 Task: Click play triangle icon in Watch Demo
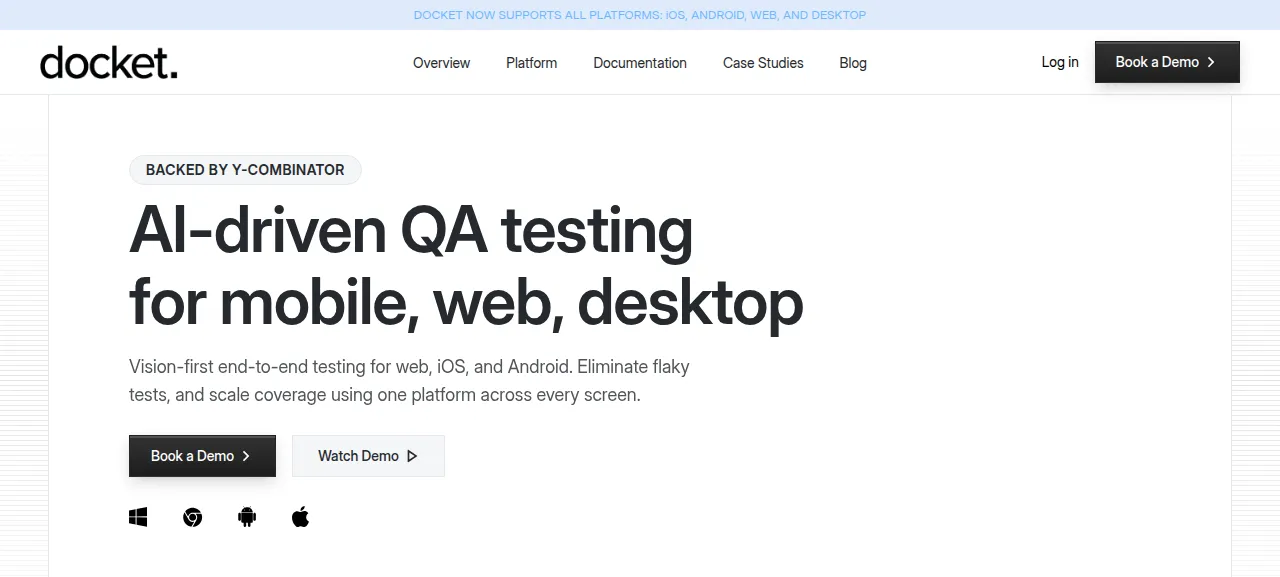point(412,456)
